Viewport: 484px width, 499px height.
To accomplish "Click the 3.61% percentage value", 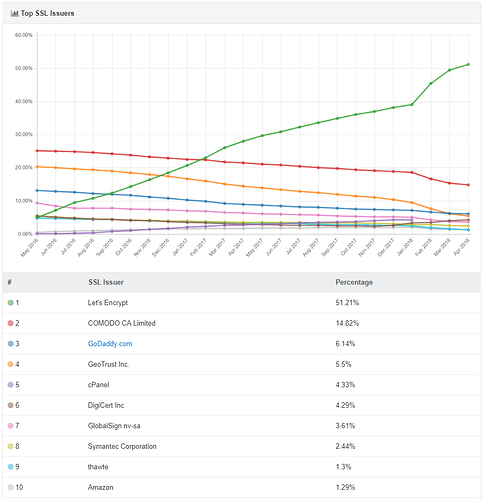I will tap(345, 426).
